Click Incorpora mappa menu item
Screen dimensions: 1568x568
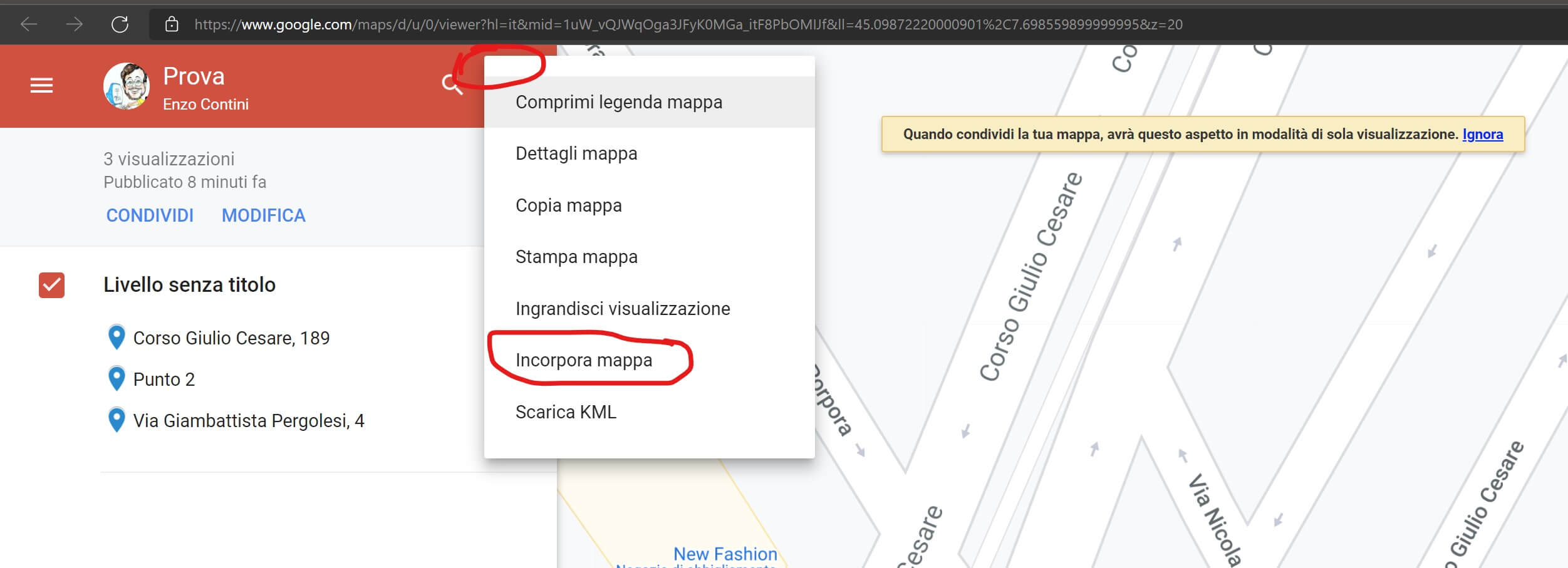(x=583, y=360)
